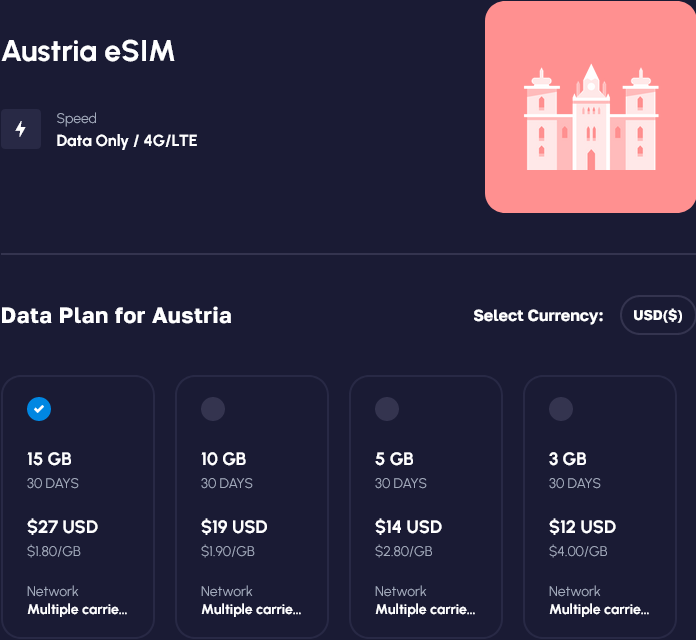Click the $12 USD price
The height and width of the screenshot is (640, 696).
pos(583,527)
